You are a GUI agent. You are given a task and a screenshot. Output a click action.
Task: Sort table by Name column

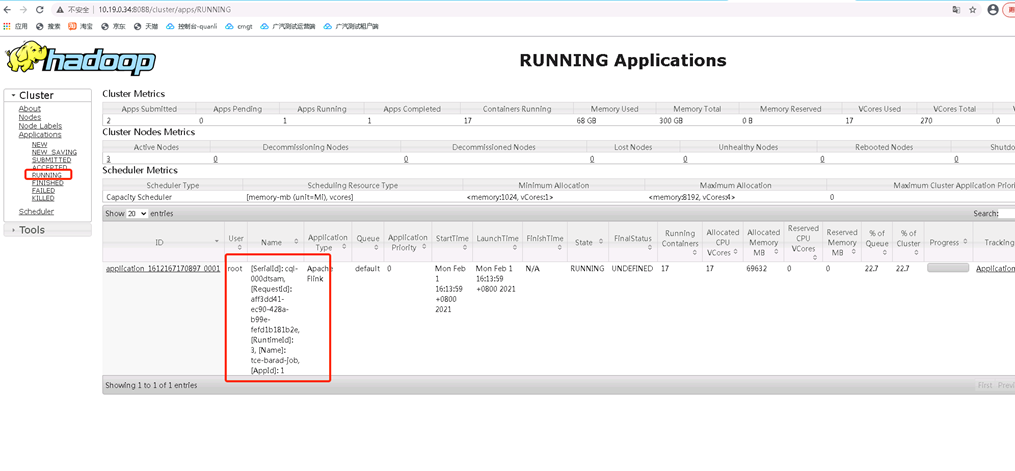(276, 242)
